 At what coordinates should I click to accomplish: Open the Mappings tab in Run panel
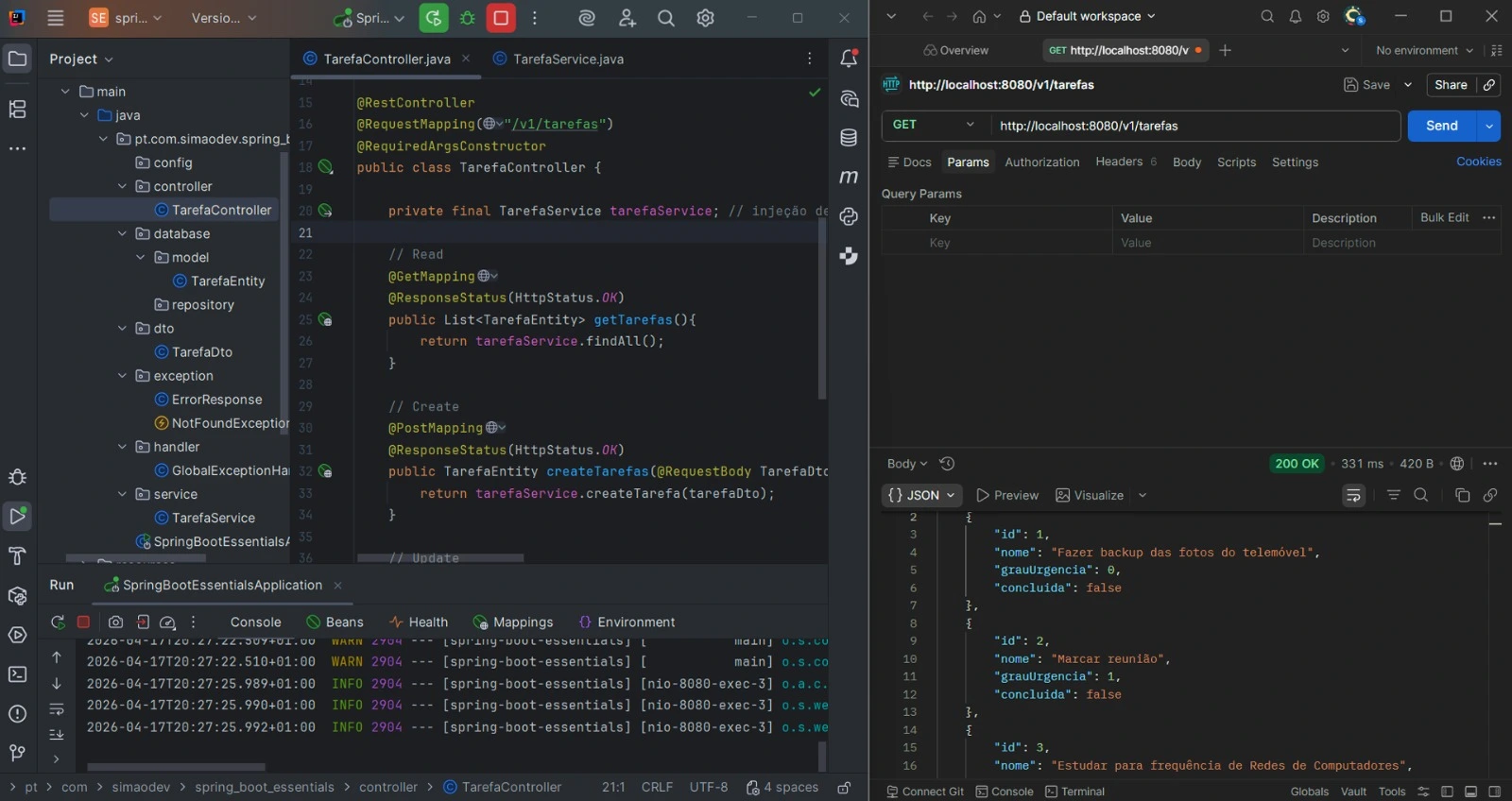tap(513, 622)
